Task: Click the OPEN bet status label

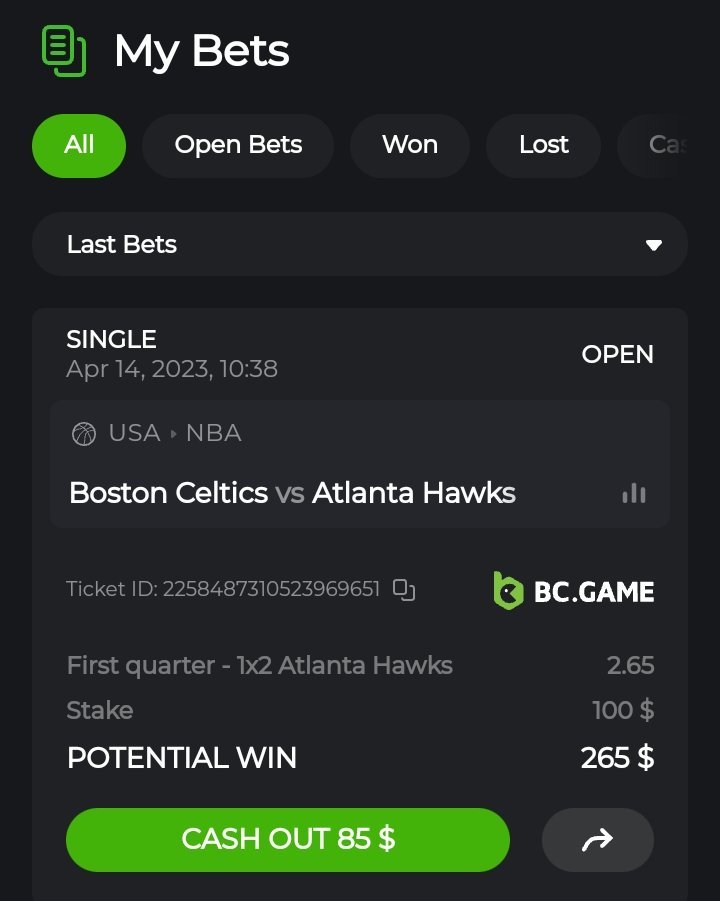Action: (617, 354)
